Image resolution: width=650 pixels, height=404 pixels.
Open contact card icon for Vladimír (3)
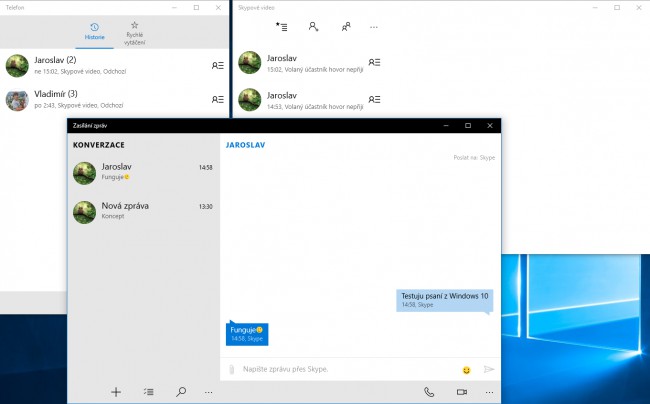(x=218, y=99)
